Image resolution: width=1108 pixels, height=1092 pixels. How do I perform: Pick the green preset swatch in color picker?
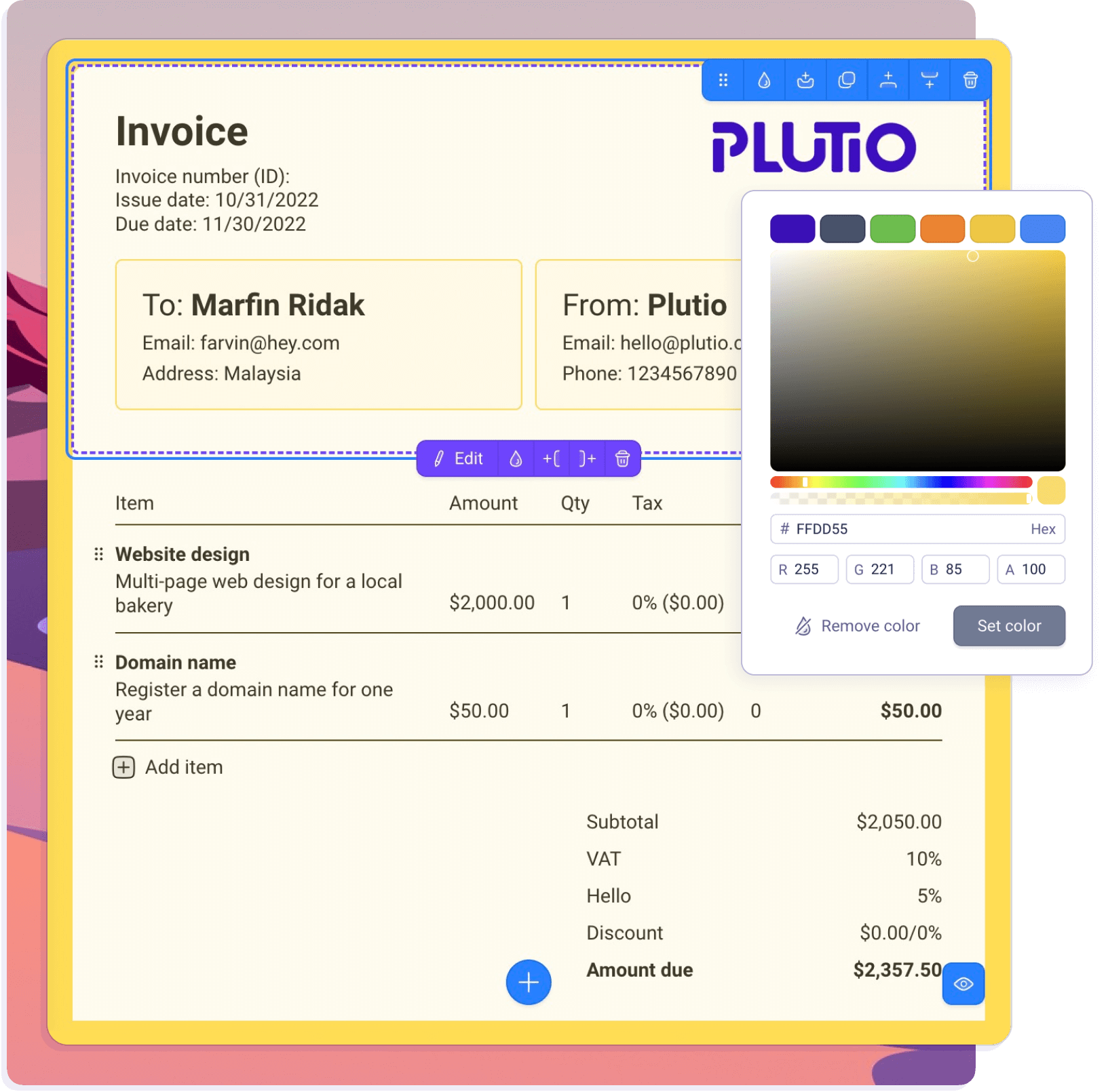pyautogui.click(x=892, y=229)
